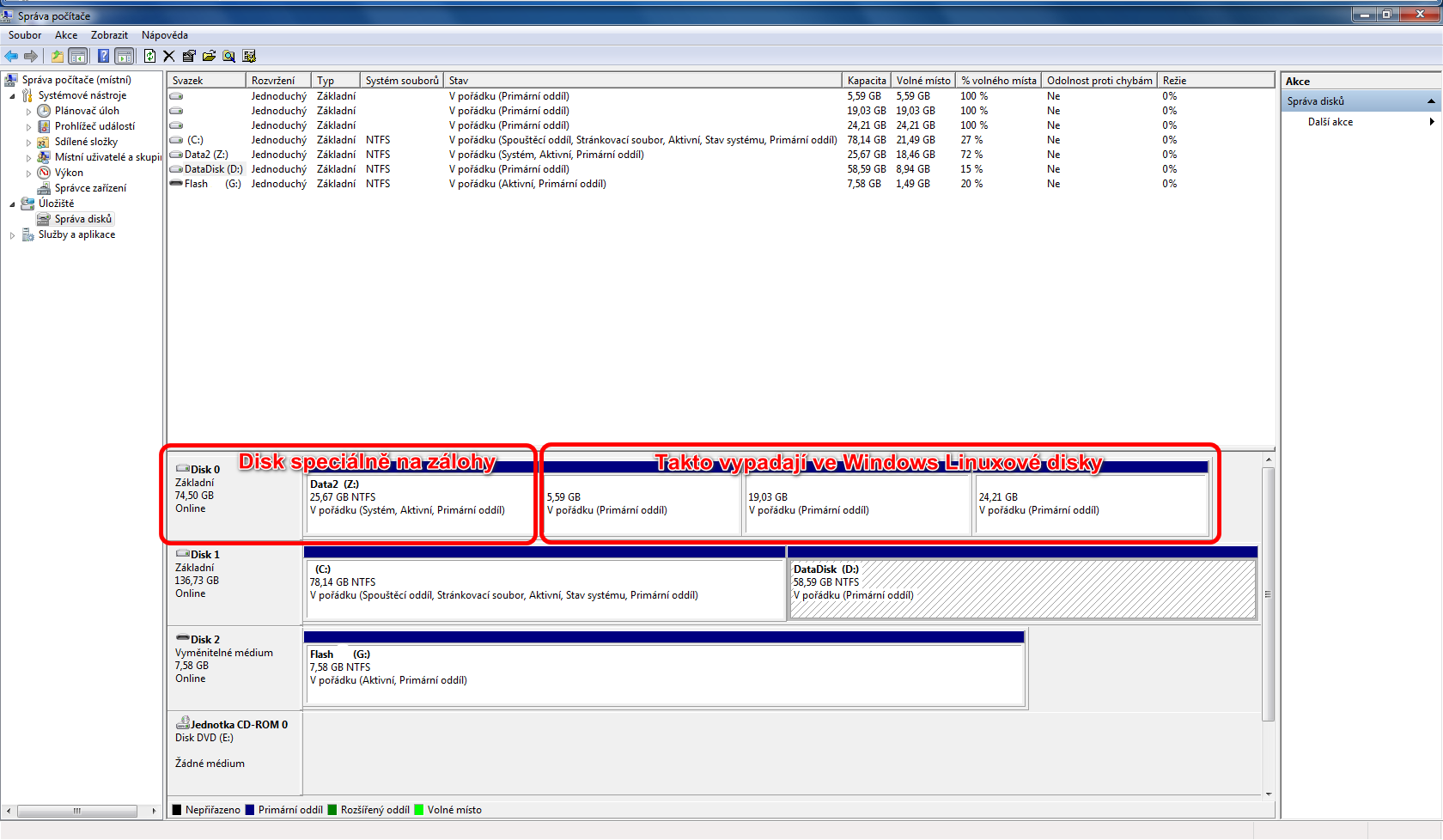Image resolution: width=1443 pixels, height=840 pixels.
Task: Click the Služby a aplikace icon
Action: [x=27, y=234]
